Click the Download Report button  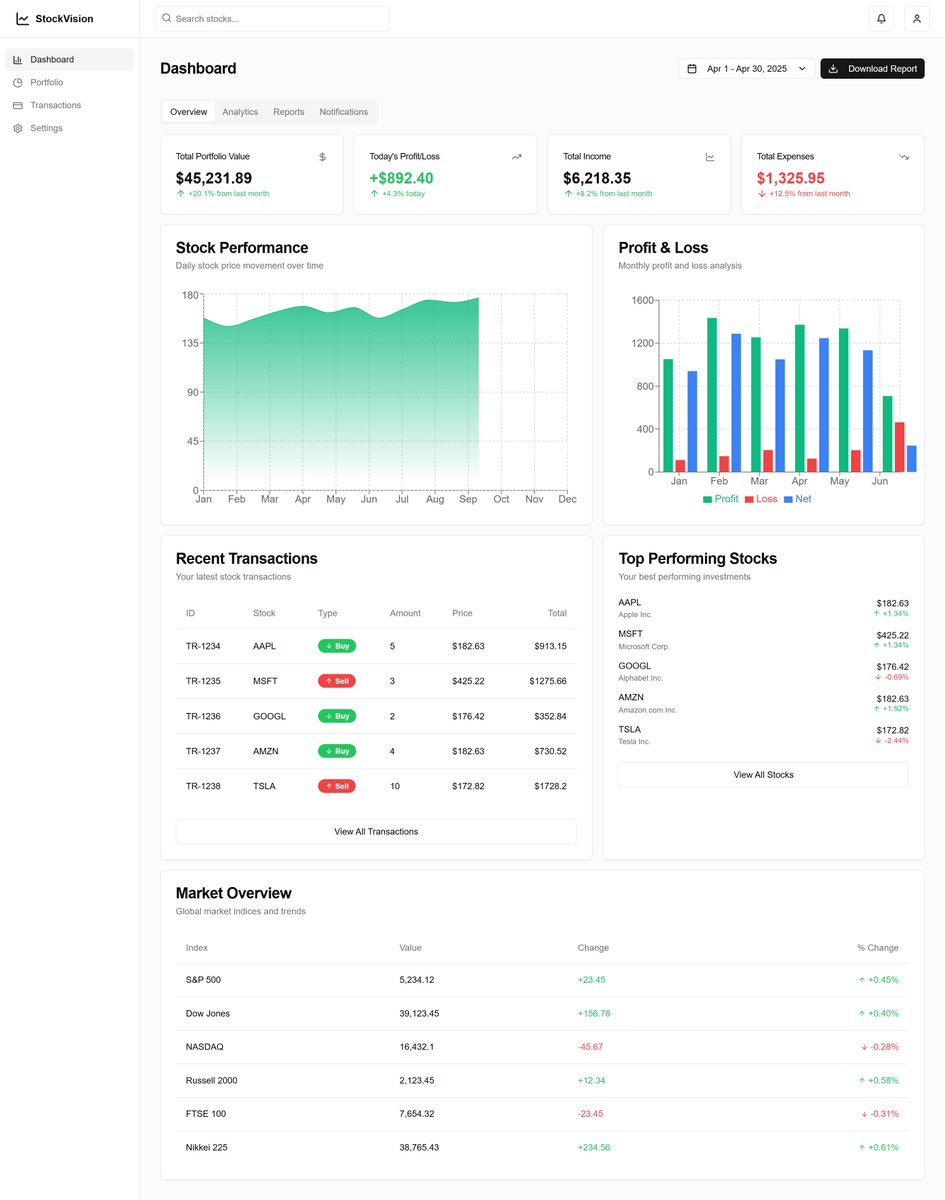pos(872,69)
